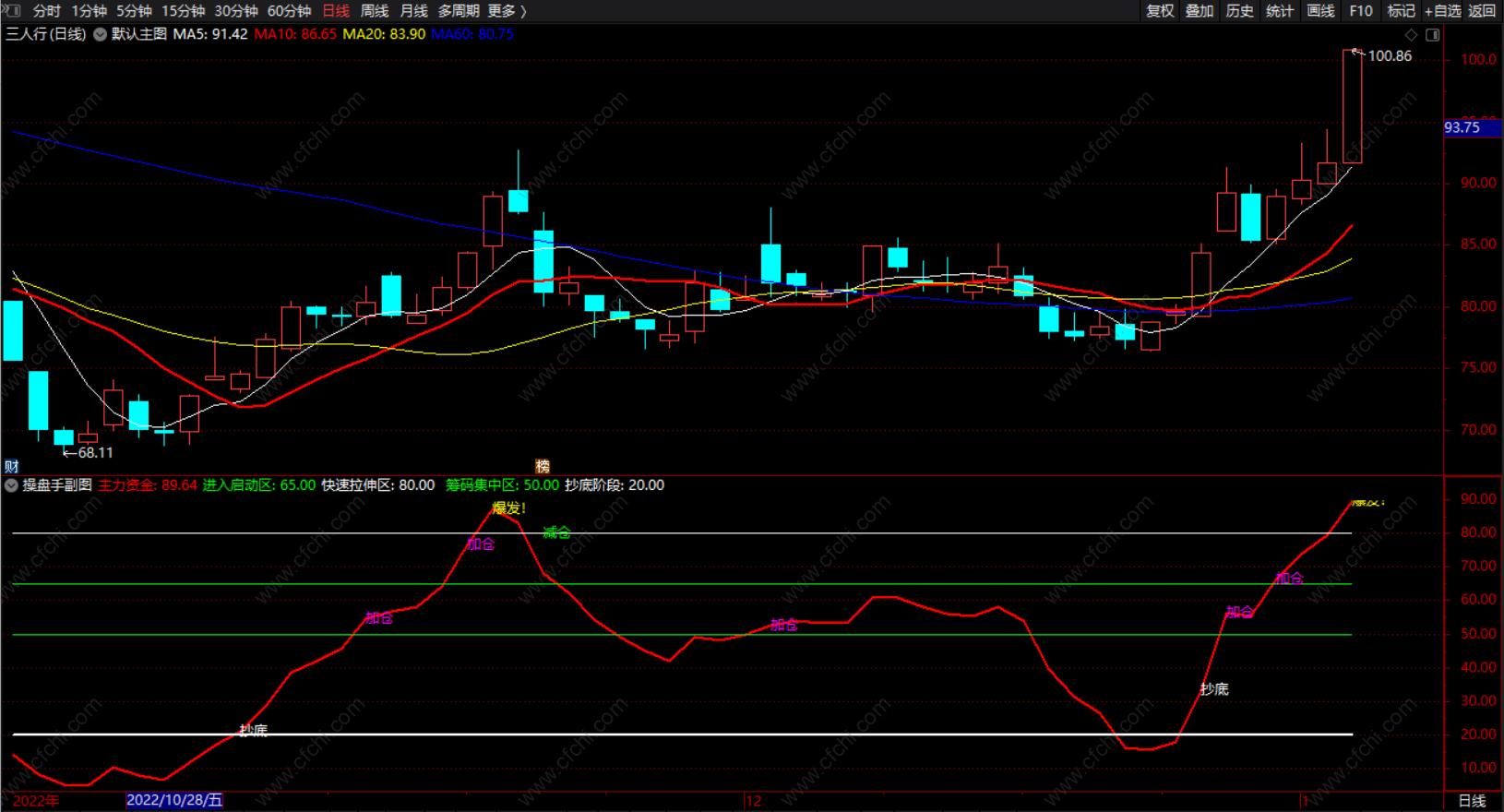This screenshot has width=1504, height=812.
Task: Add stock via +自选 button
Action: [x=1443, y=11]
